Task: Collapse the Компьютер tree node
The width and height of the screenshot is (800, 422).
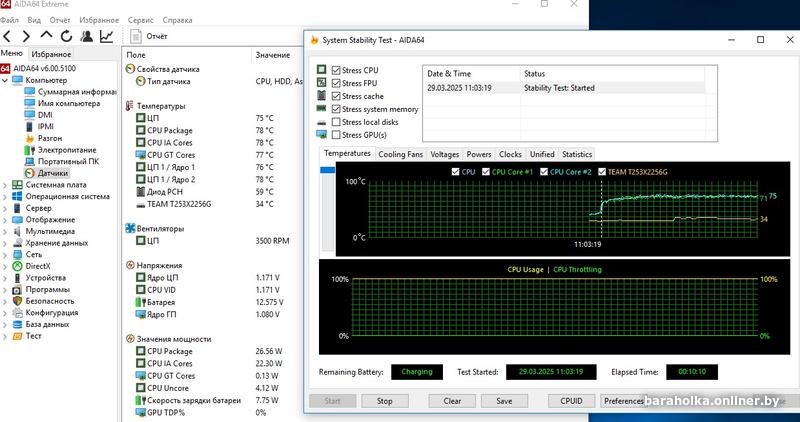Action: [5, 81]
